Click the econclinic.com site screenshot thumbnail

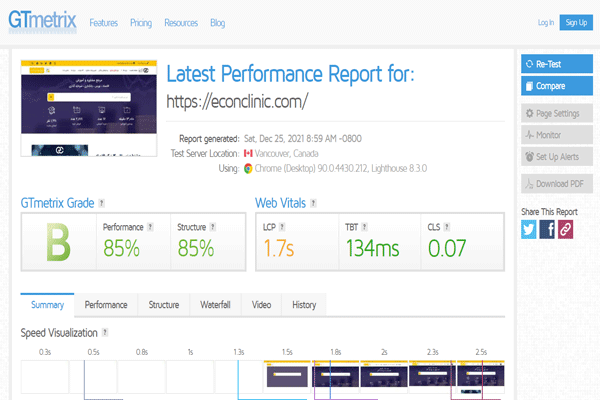[x=86, y=108]
